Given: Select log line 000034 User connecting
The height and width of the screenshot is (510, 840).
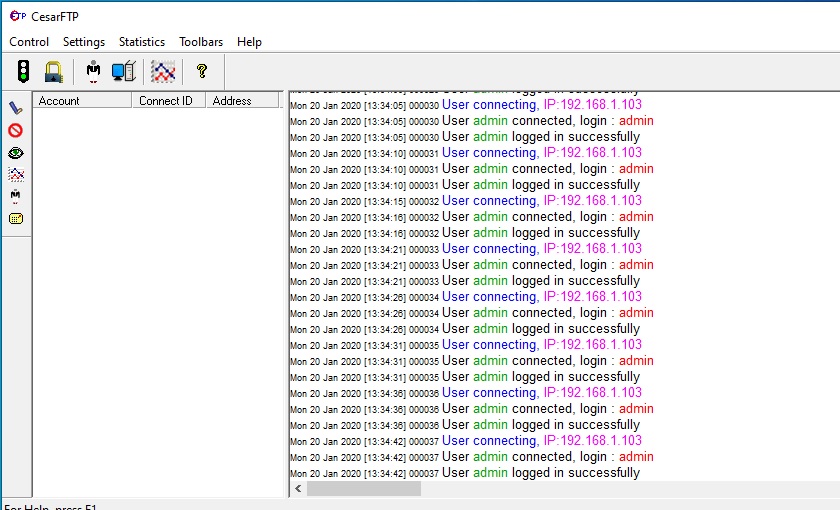Looking at the screenshot, I should coord(466,297).
